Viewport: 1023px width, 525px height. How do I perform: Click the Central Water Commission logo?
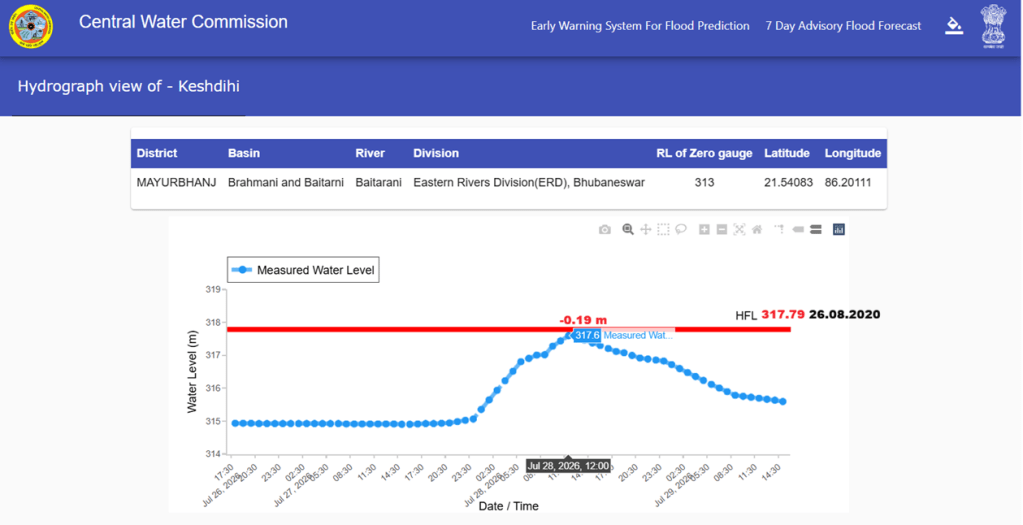[31, 26]
